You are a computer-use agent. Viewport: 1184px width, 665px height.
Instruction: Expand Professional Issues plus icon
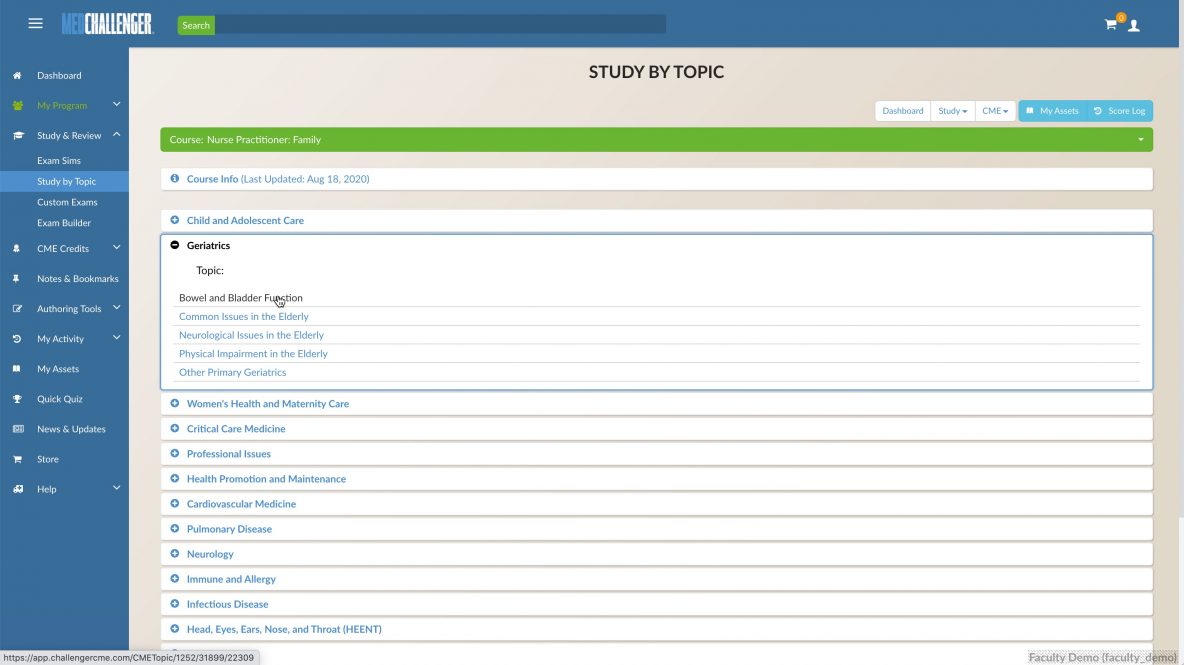point(174,454)
